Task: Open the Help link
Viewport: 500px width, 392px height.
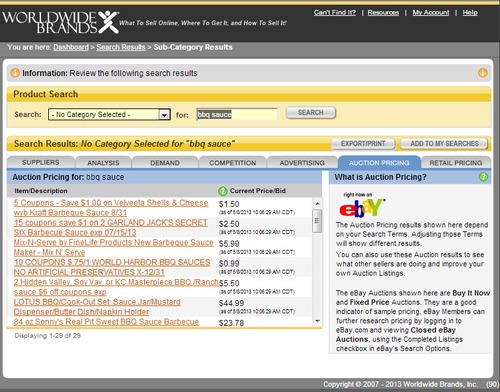Action: [x=470, y=13]
